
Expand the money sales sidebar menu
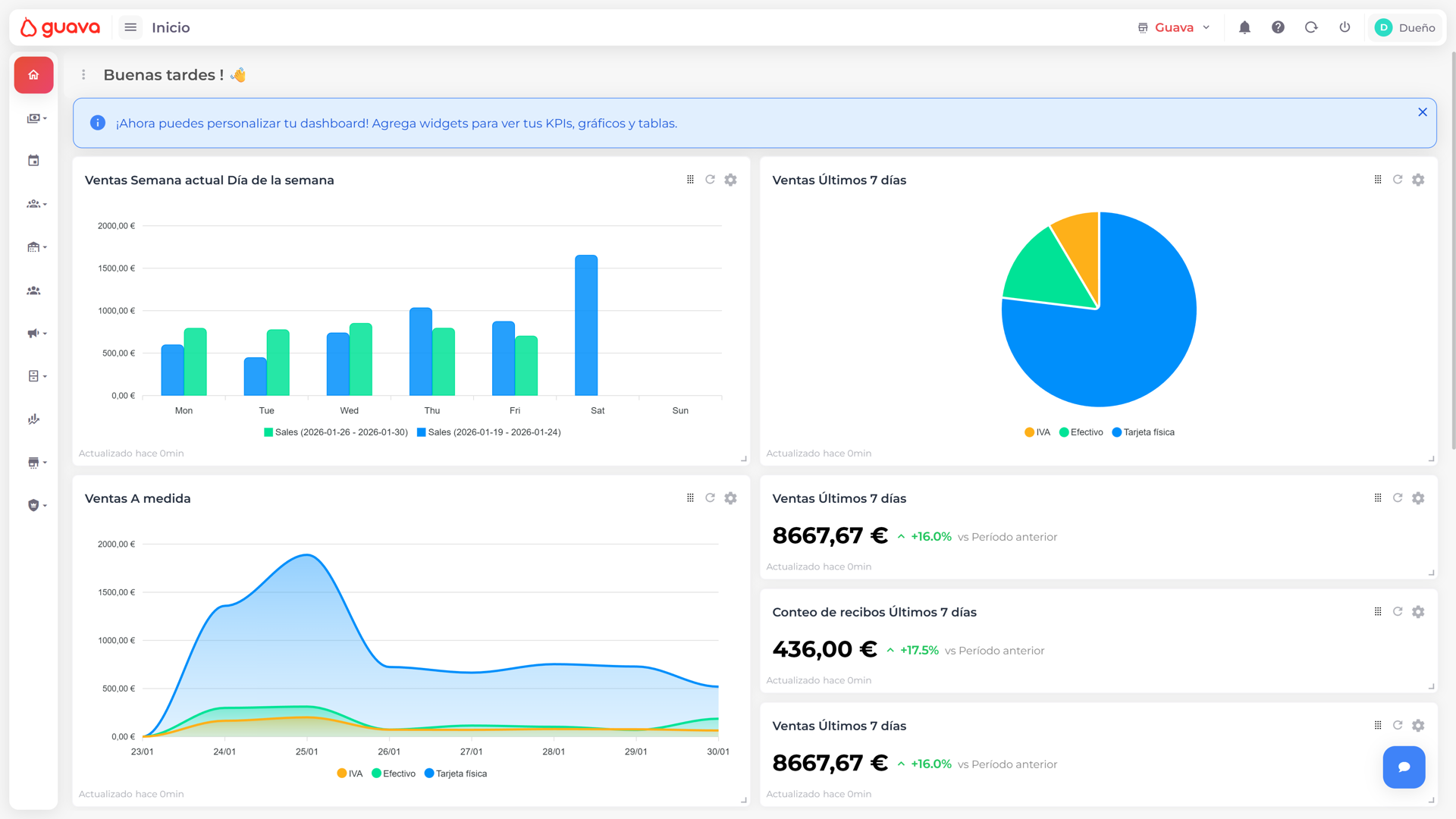click(x=35, y=118)
